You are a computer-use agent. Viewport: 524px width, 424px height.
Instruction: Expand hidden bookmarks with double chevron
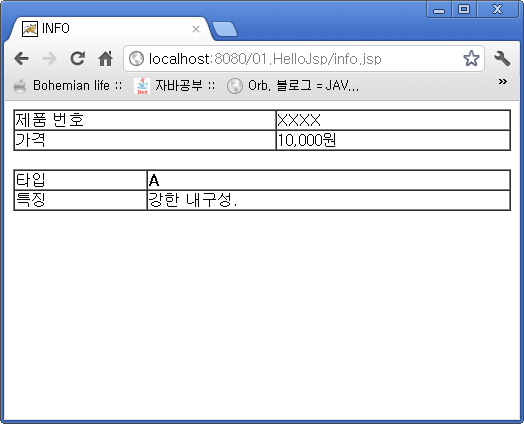503,82
